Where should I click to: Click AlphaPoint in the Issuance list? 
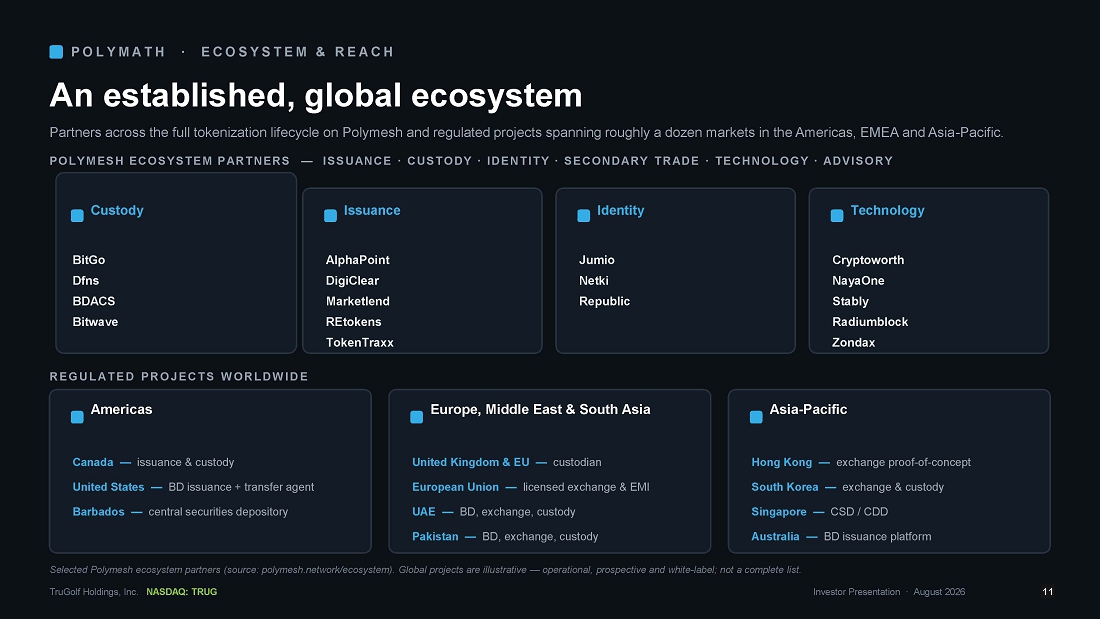(x=357, y=260)
